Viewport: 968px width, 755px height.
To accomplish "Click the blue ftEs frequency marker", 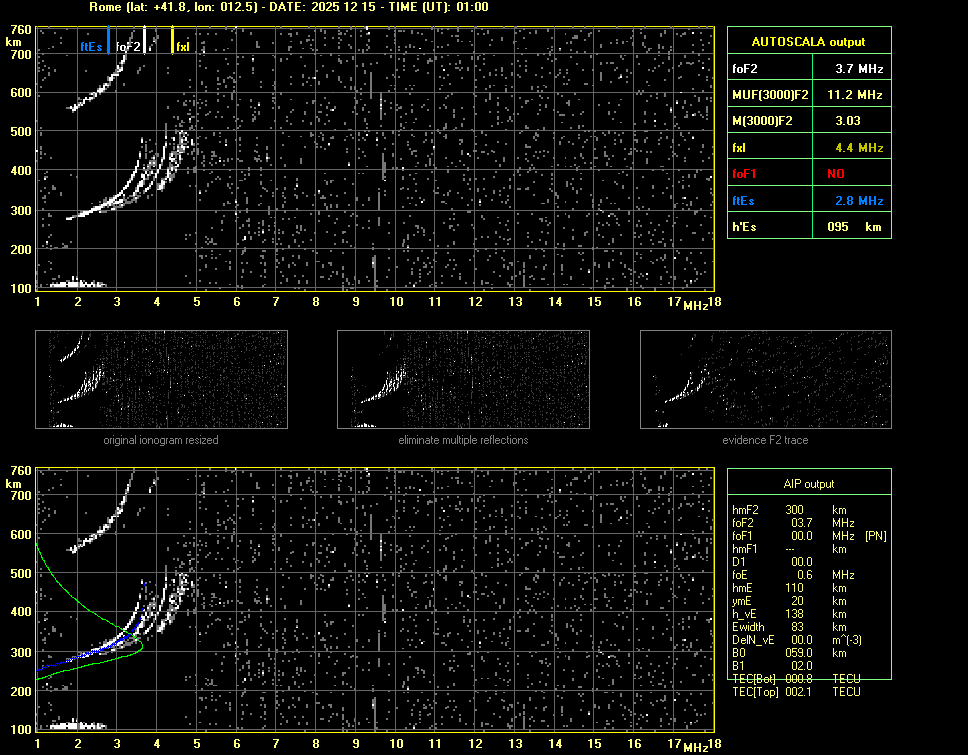I will [108, 40].
